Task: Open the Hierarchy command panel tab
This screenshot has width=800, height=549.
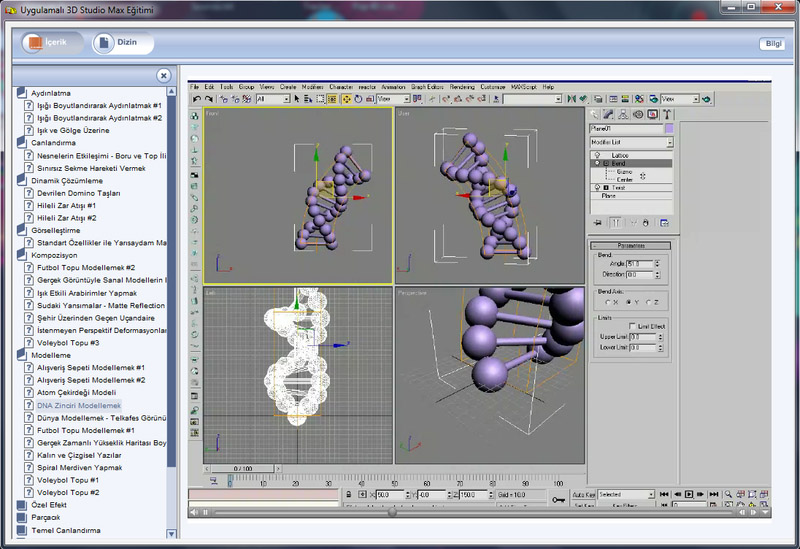Action: 624,114
